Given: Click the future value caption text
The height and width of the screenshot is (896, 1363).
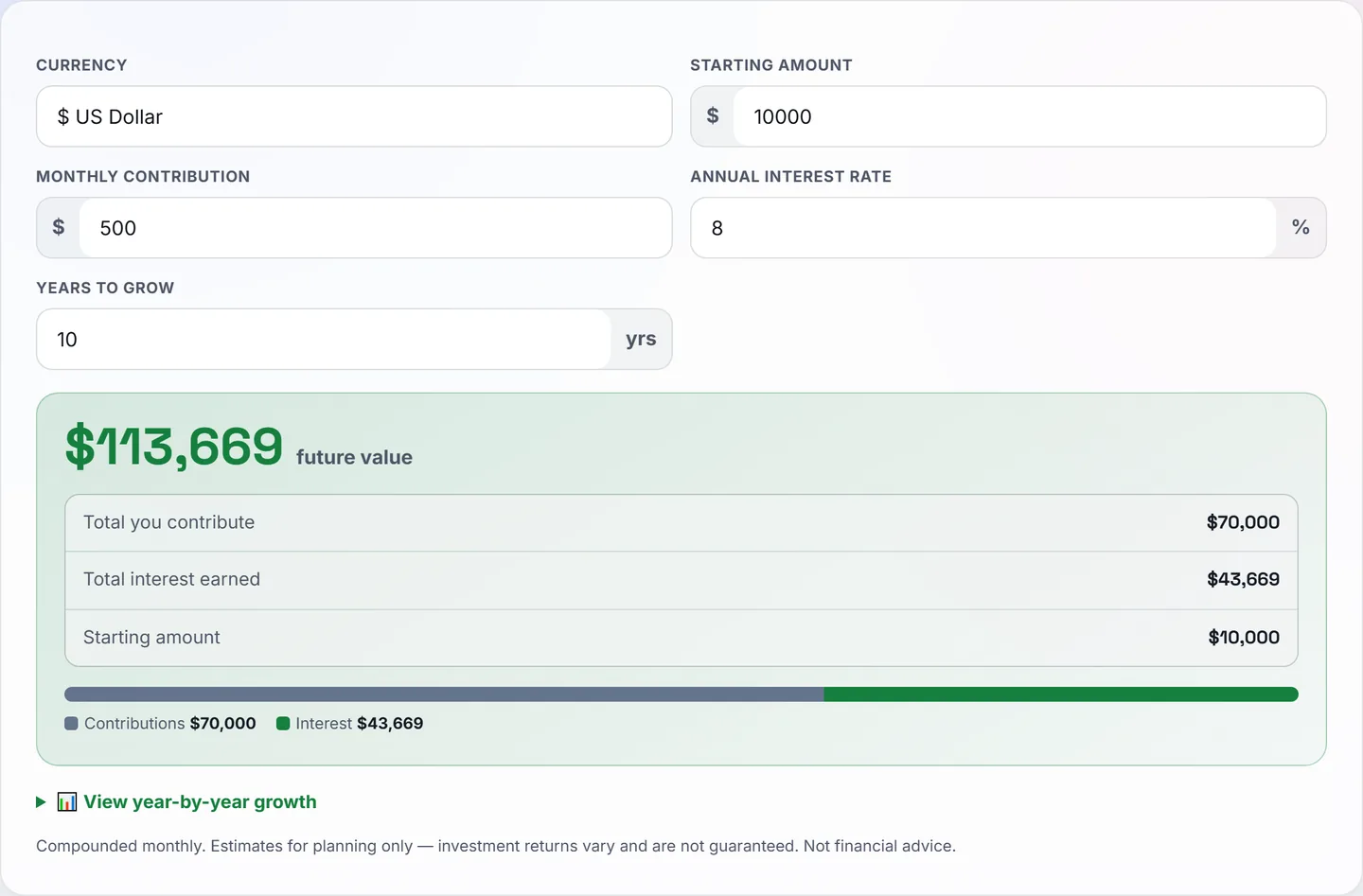Looking at the screenshot, I should click(x=354, y=457).
